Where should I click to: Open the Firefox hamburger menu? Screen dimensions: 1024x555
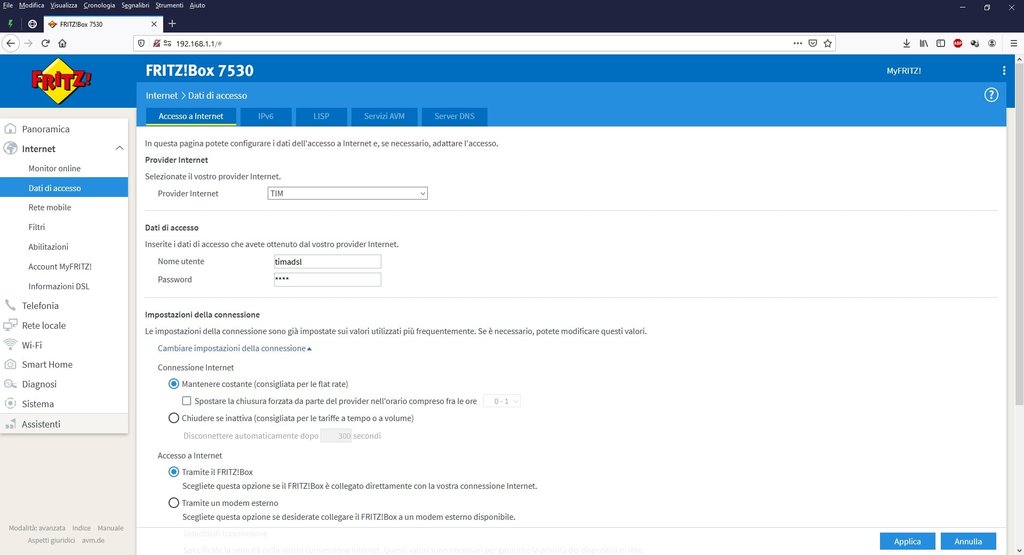[1013, 43]
